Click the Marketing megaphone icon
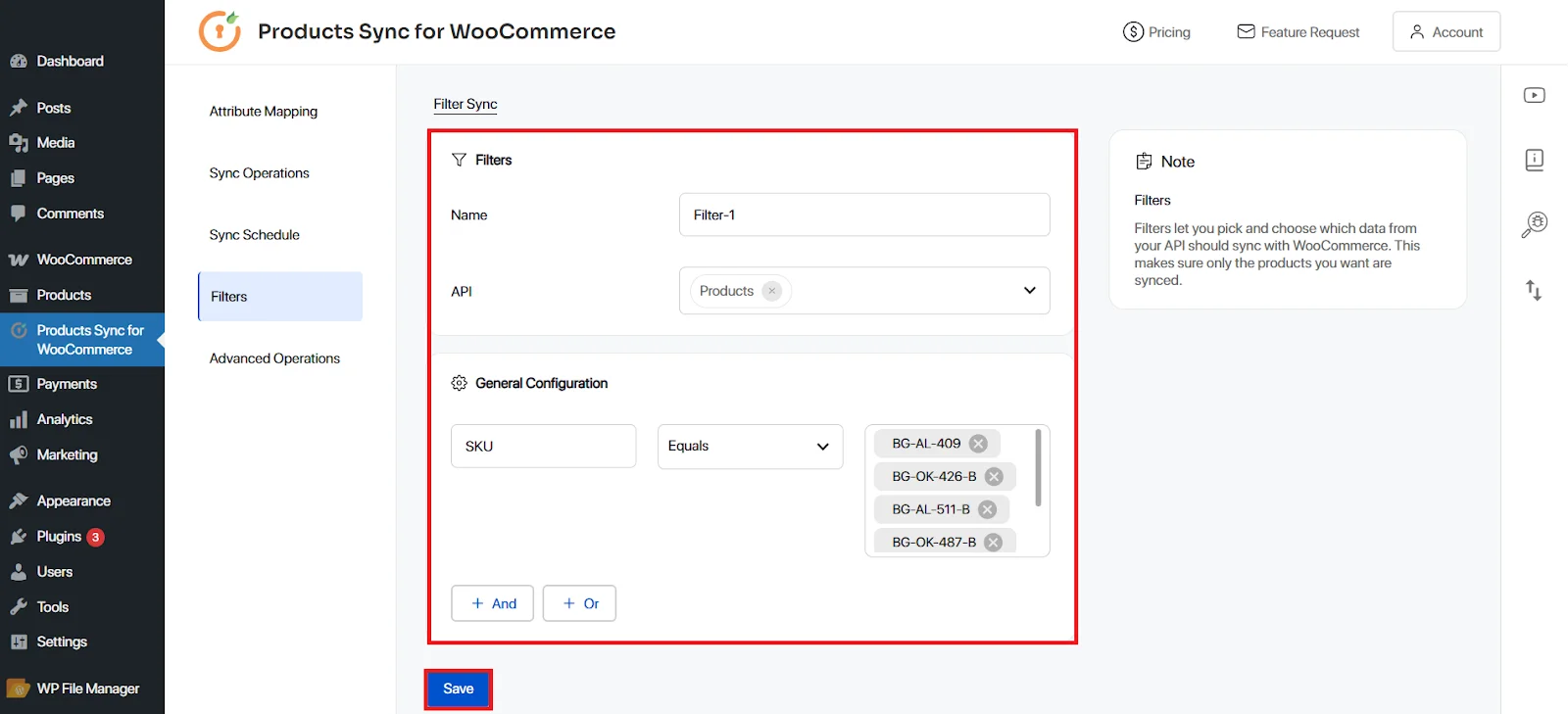1568x714 pixels. (18, 454)
